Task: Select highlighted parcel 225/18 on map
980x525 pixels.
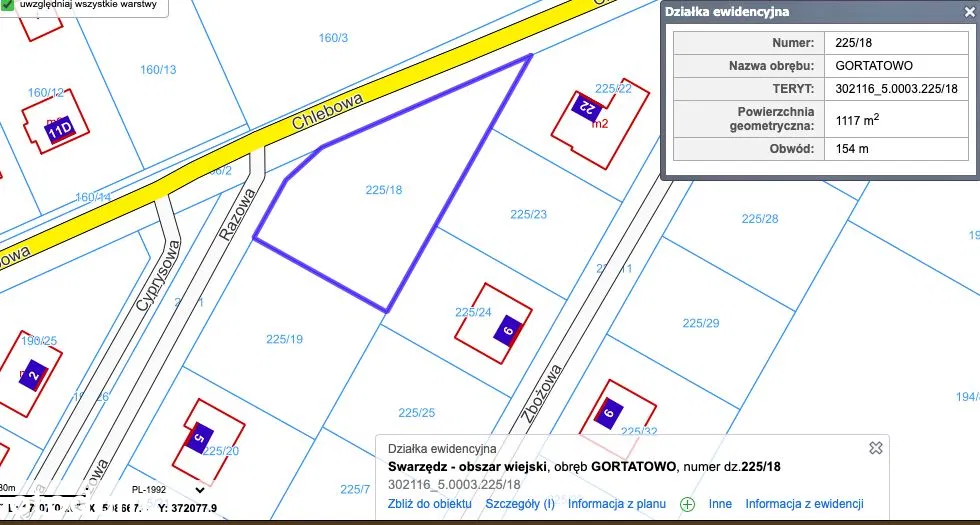Action: point(383,190)
